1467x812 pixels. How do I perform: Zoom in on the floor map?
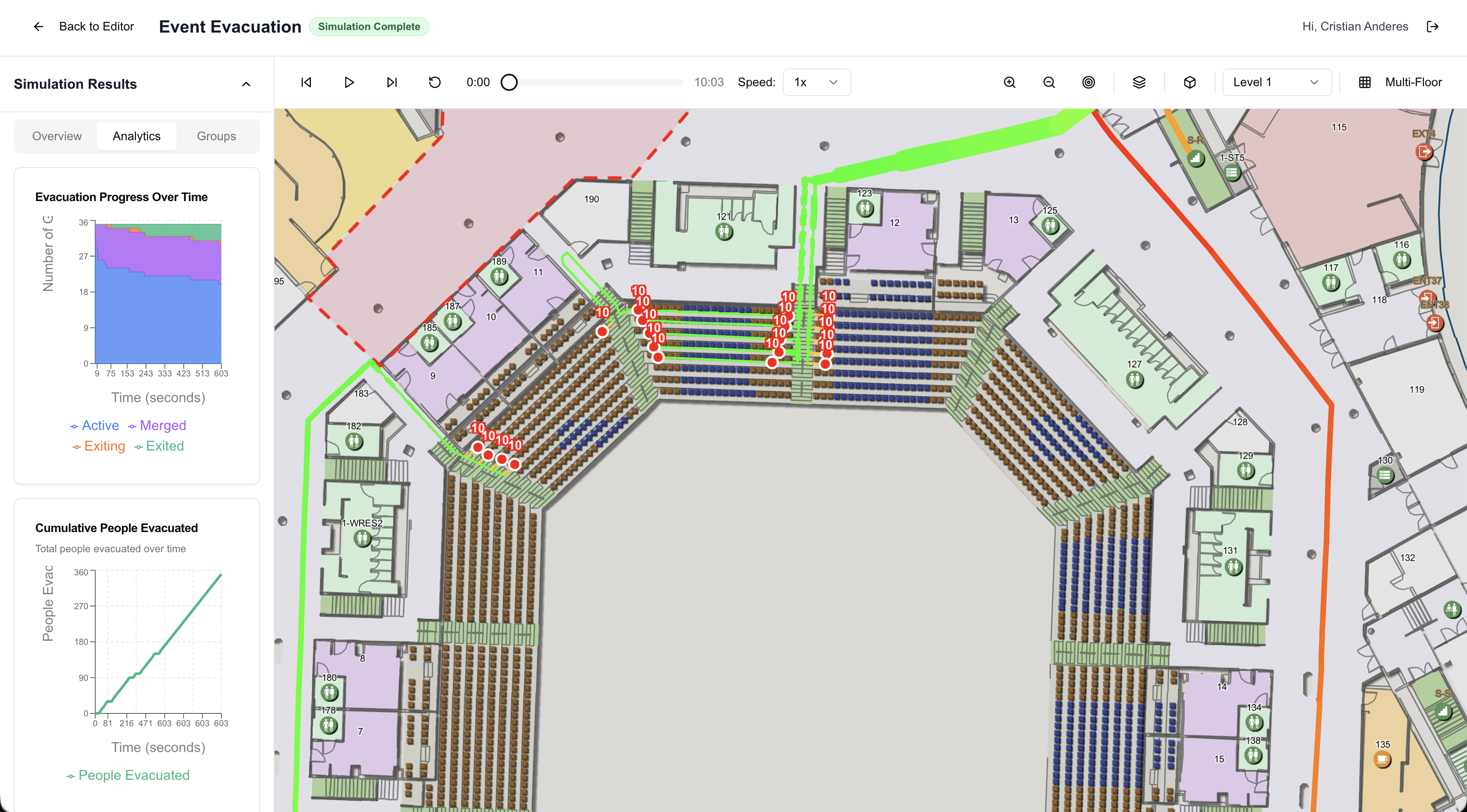(1010, 82)
